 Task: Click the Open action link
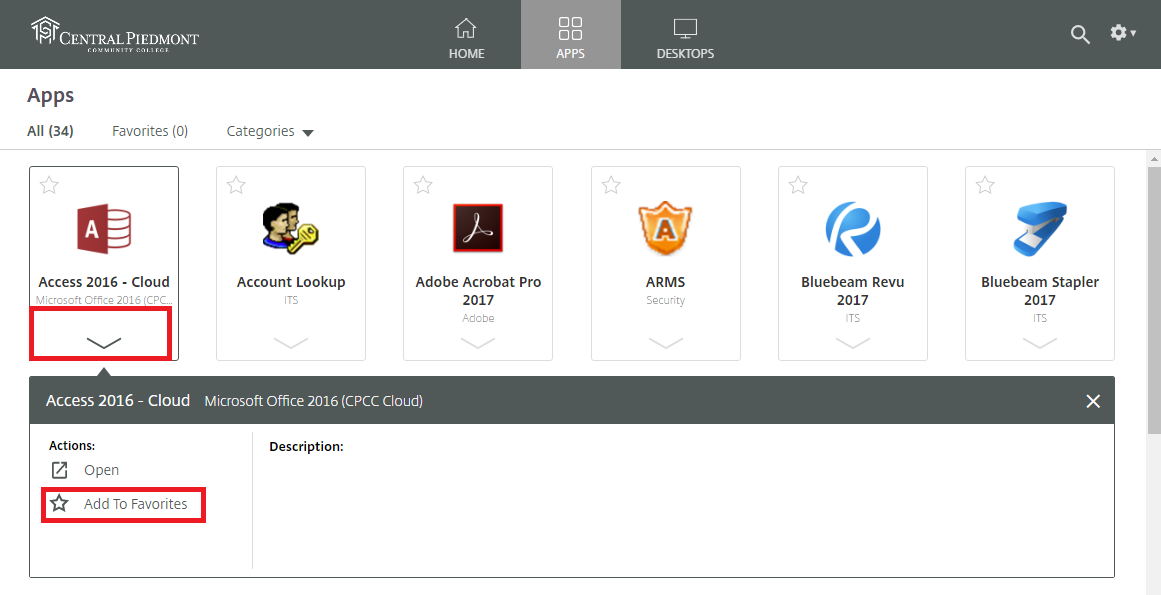(101, 470)
